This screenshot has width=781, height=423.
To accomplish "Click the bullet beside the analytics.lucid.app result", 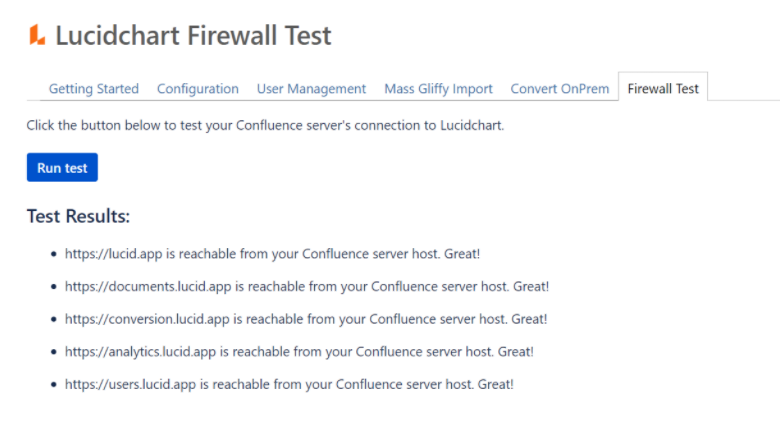I will pos(53,352).
